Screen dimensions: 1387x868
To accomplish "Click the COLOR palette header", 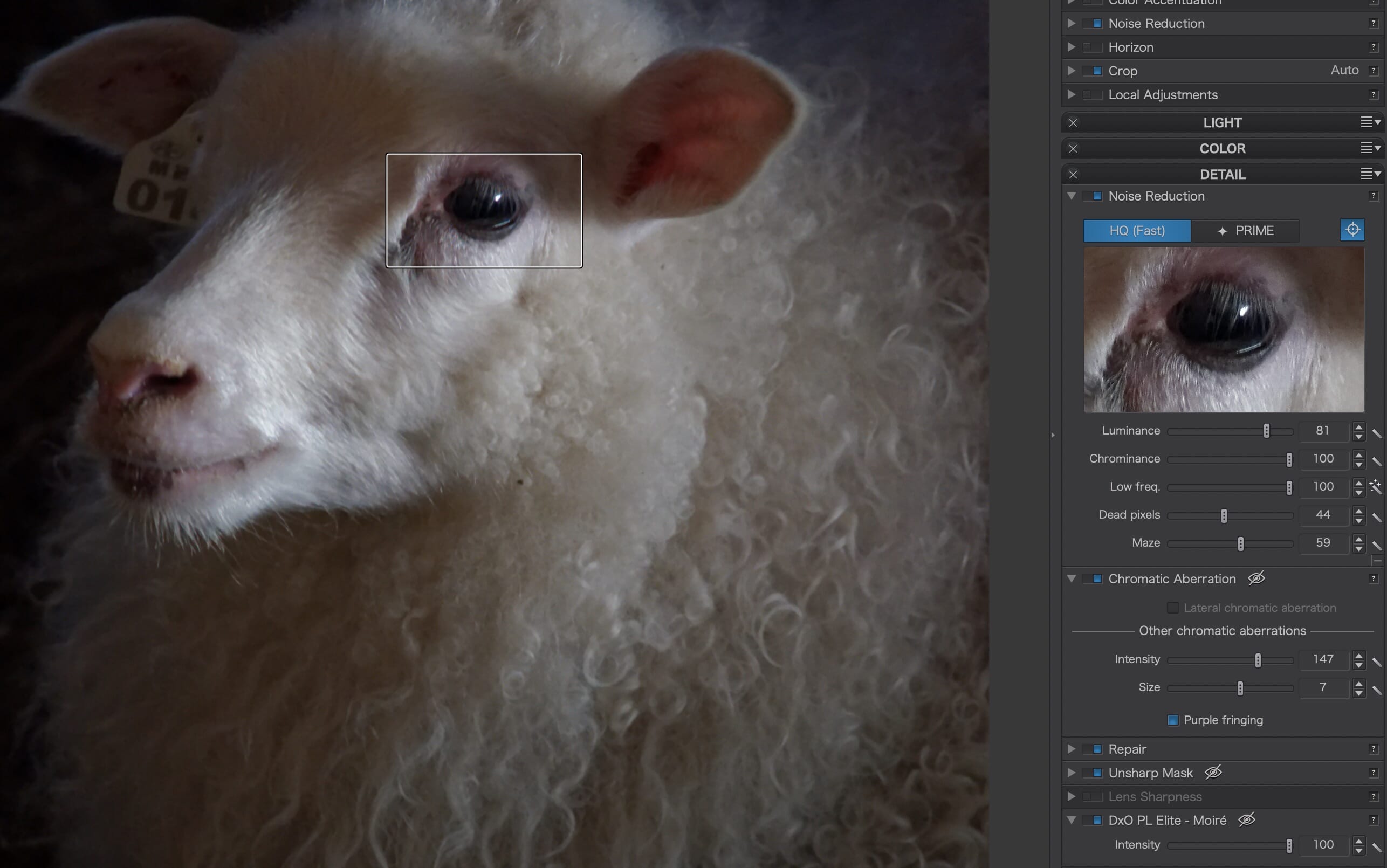I will (x=1222, y=149).
